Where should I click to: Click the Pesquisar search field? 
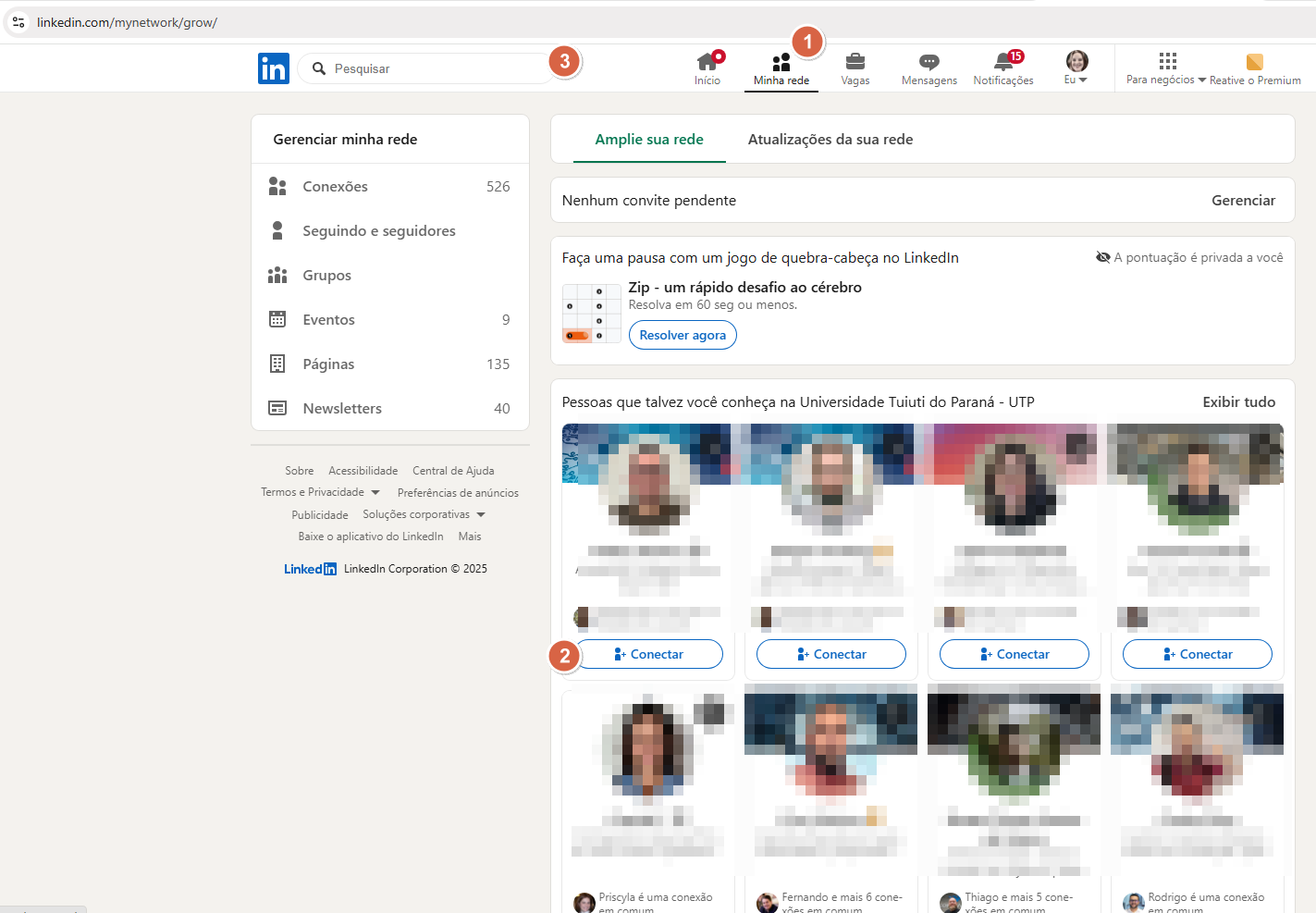coord(425,68)
